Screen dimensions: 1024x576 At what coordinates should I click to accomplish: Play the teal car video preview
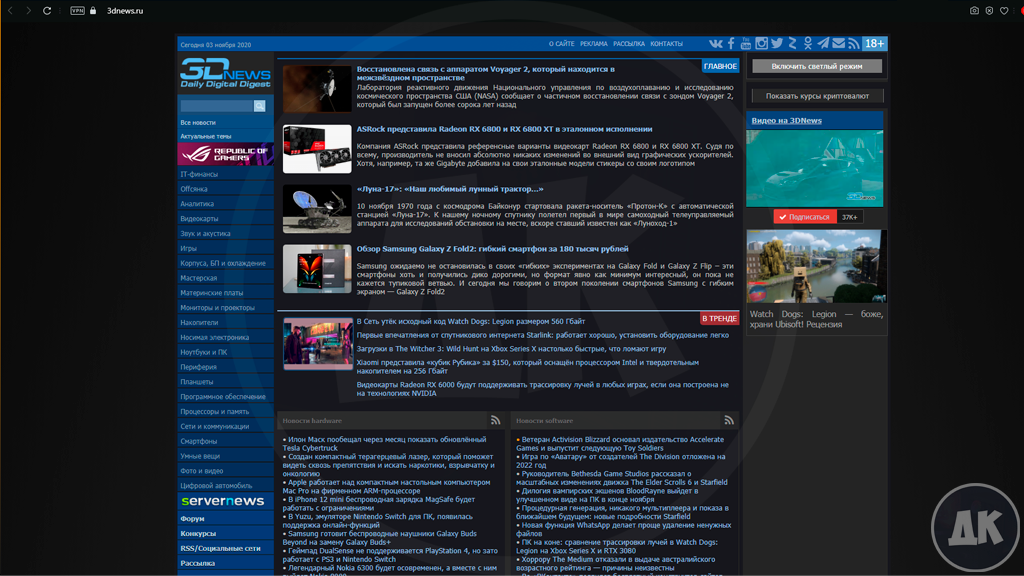point(814,168)
